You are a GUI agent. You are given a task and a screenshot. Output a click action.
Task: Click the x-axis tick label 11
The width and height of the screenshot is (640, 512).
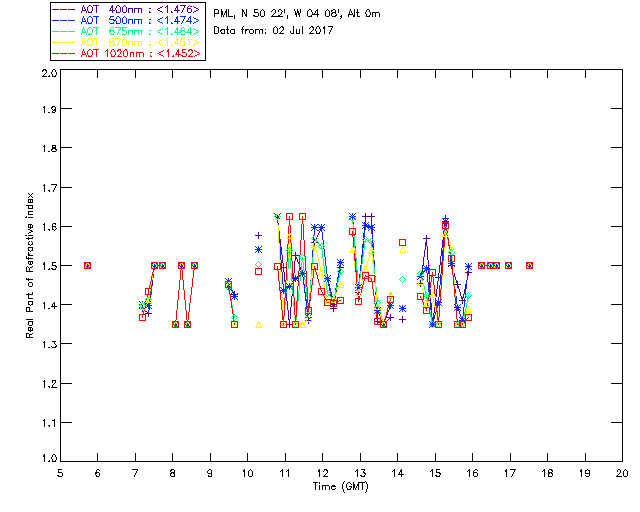click(x=285, y=473)
